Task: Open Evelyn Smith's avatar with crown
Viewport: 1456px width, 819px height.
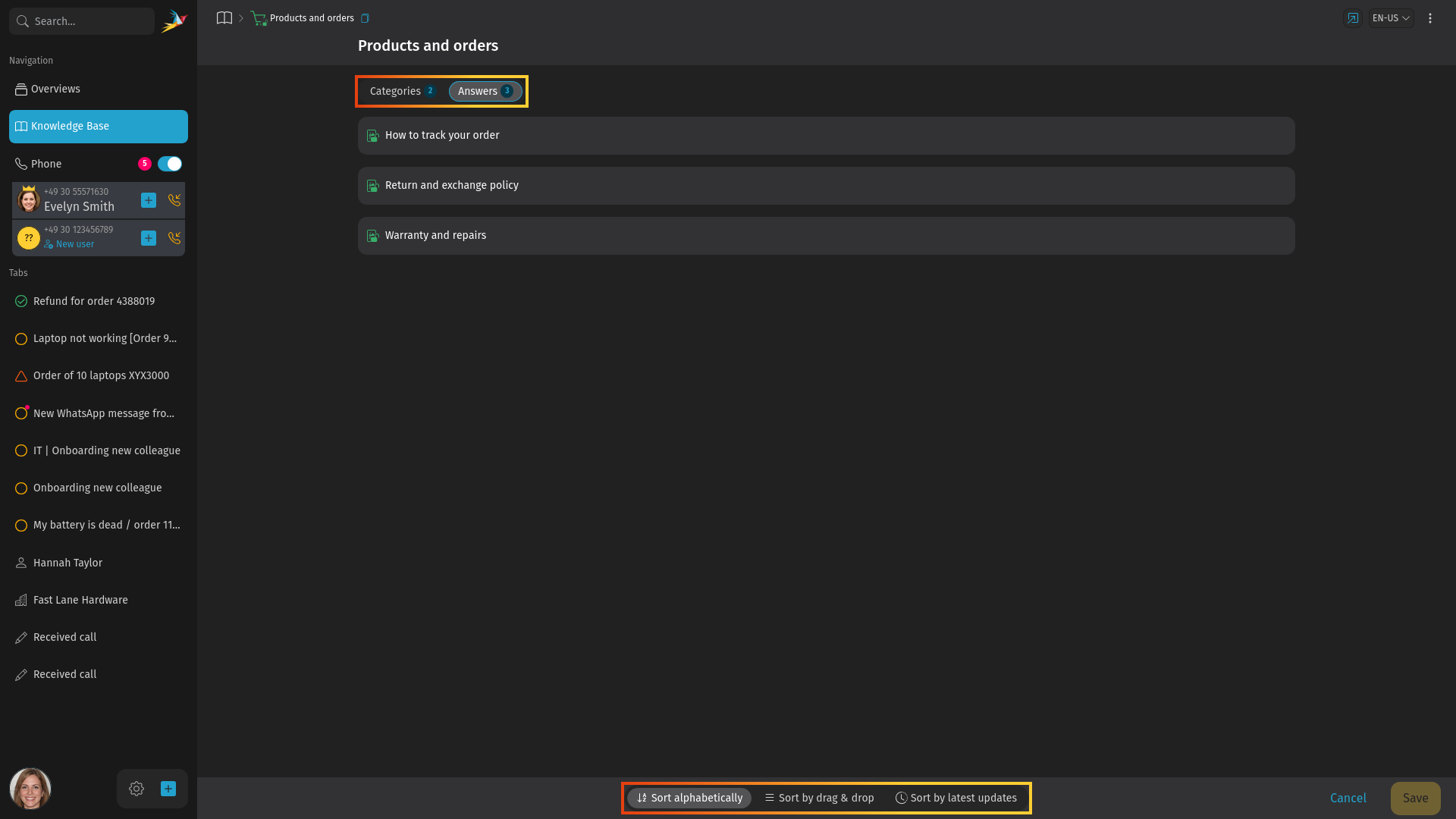Action: click(x=29, y=199)
